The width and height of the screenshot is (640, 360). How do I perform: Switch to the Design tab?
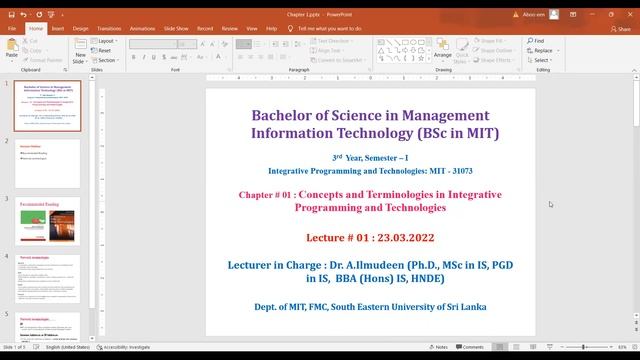80,29
